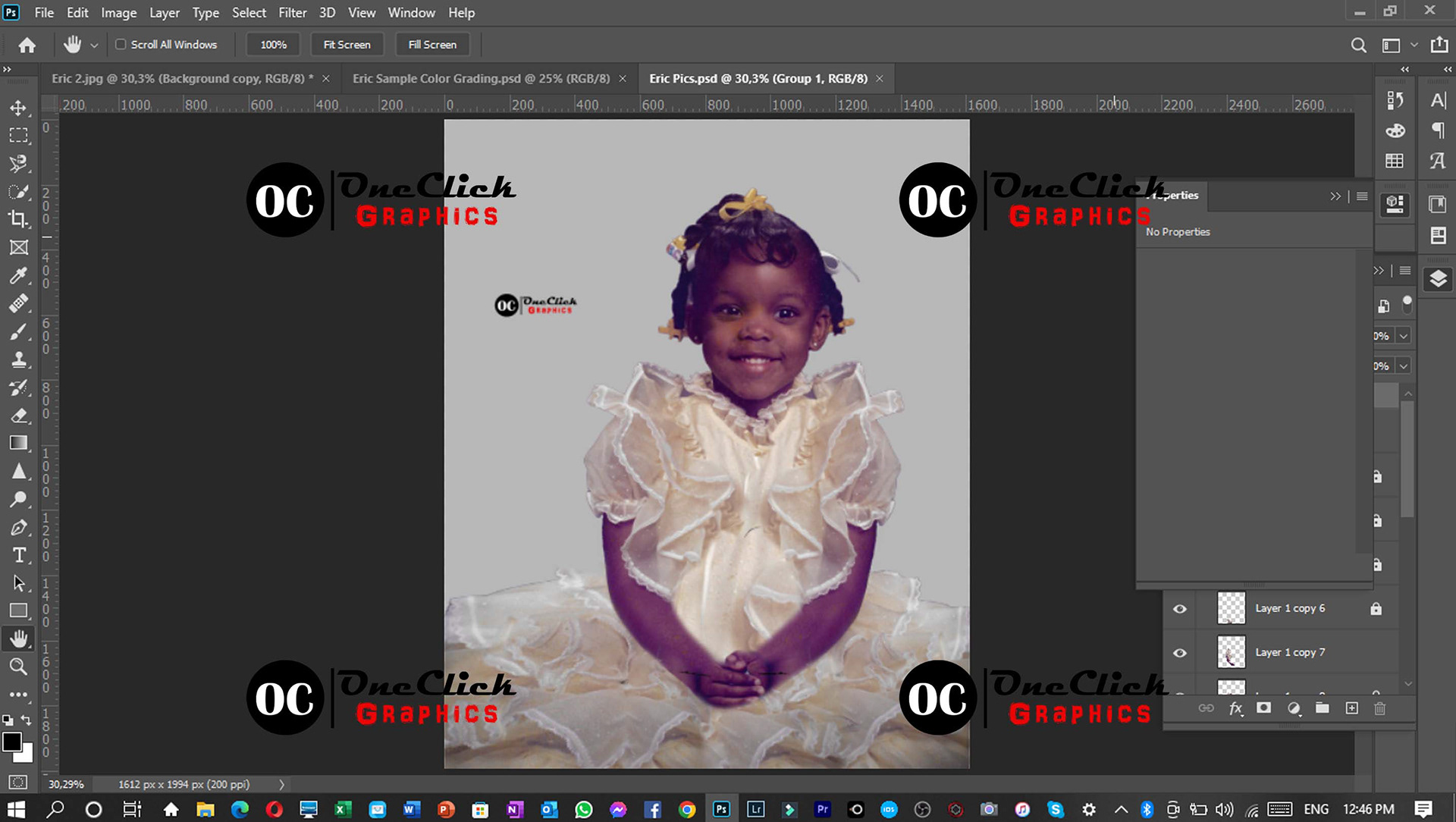Delete layer with trash icon
This screenshot has width=1456, height=822.
coord(1379,708)
